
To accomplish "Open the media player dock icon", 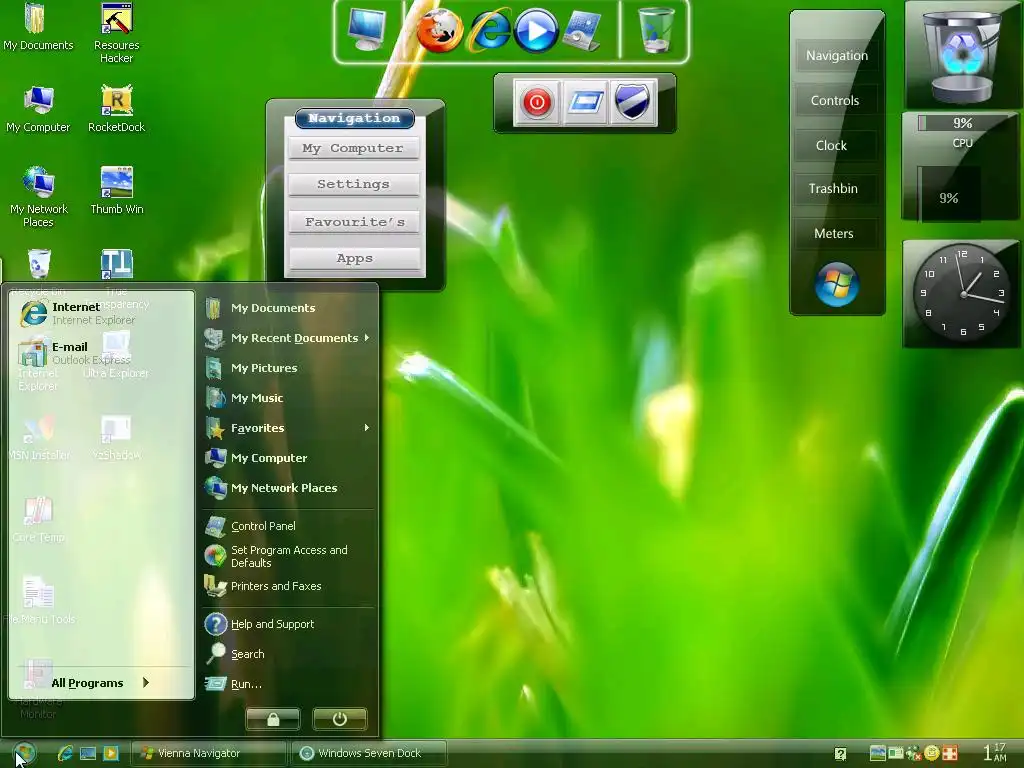I will tap(536, 31).
